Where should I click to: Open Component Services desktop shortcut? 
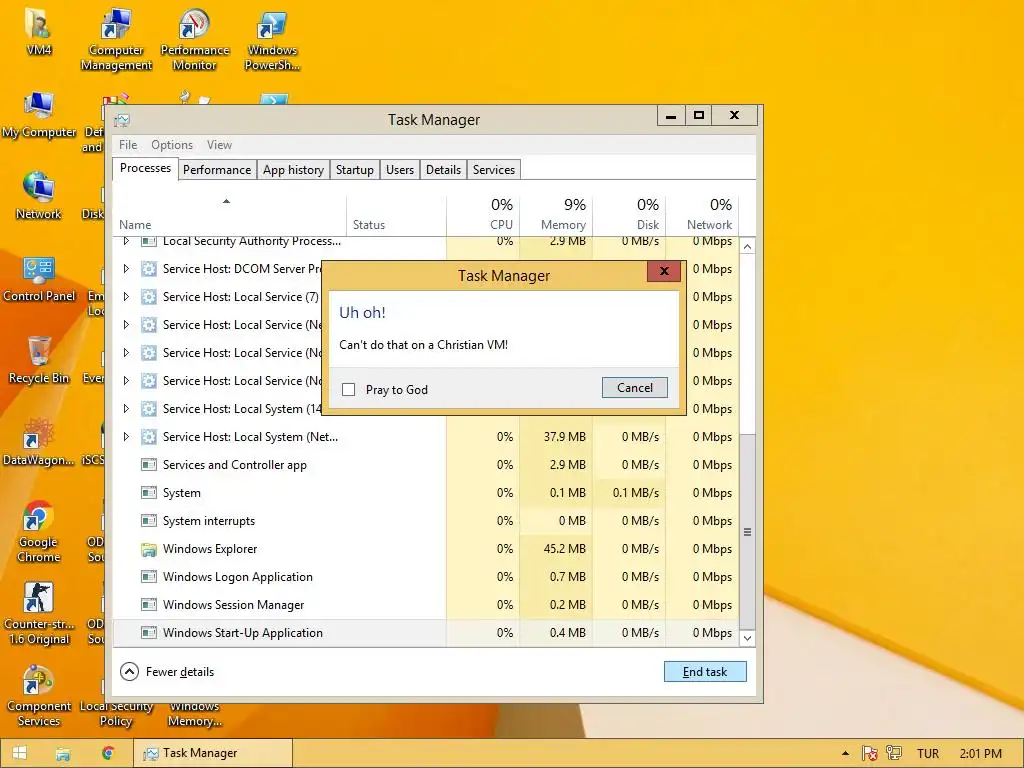point(39,696)
